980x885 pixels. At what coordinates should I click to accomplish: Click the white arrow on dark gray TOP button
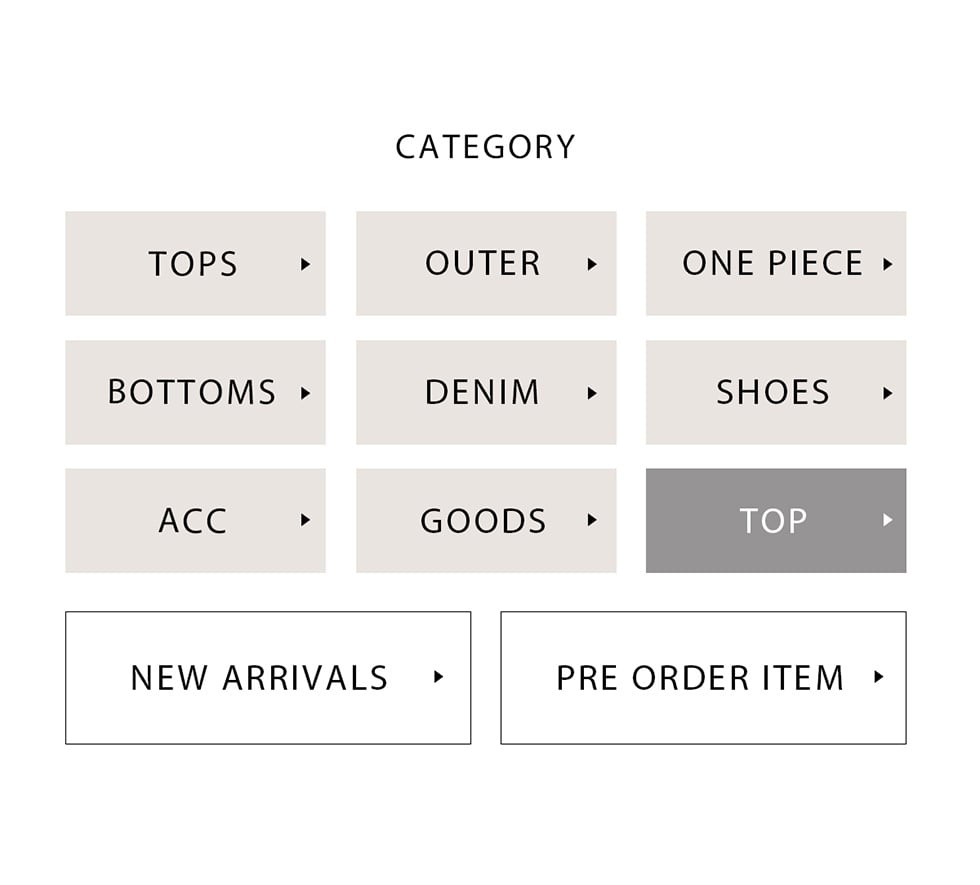click(887, 520)
